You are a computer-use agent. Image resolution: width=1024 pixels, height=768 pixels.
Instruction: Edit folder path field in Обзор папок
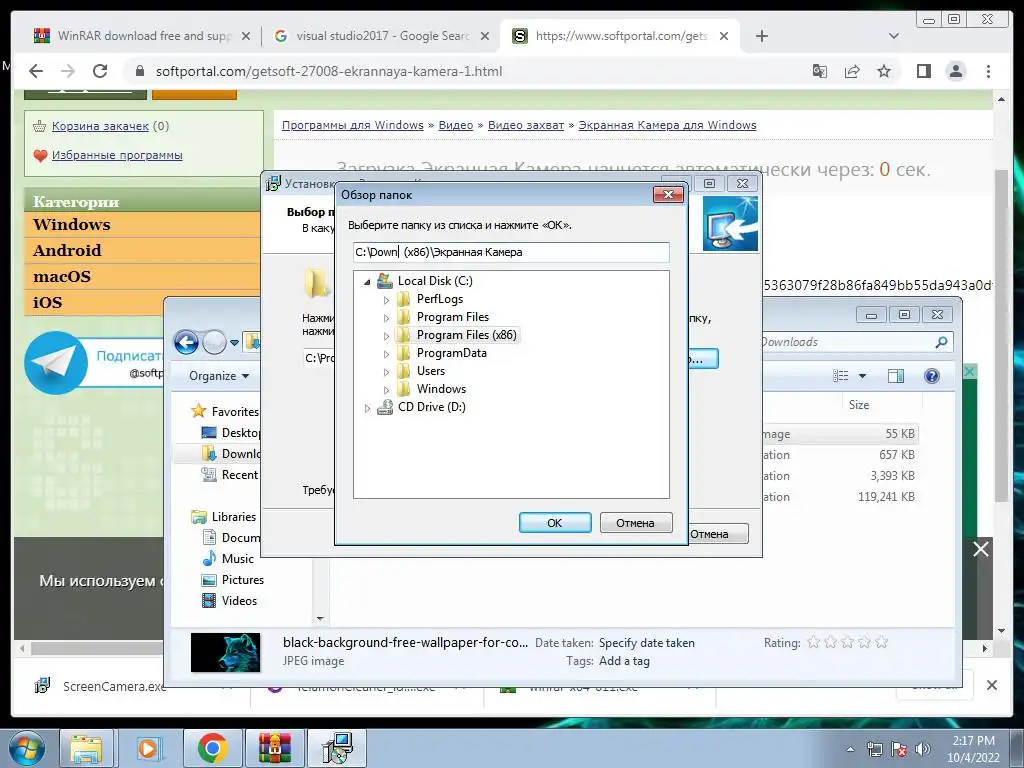coord(511,252)
